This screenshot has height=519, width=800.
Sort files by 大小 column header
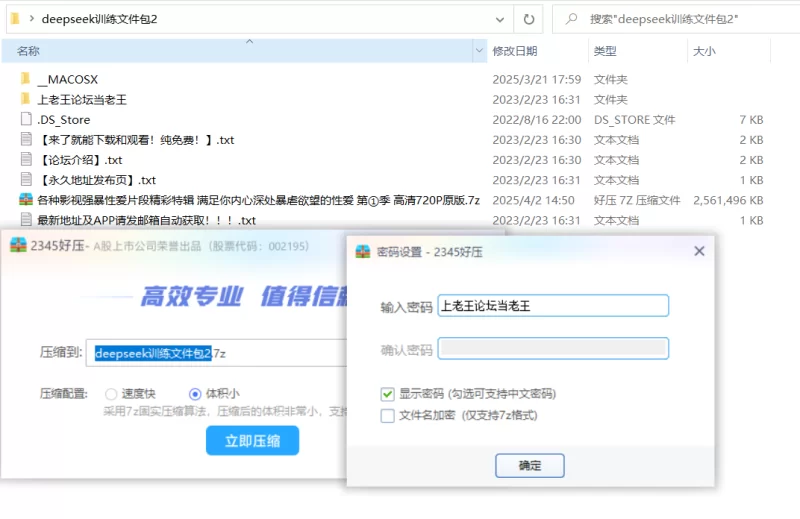point(703,51)
